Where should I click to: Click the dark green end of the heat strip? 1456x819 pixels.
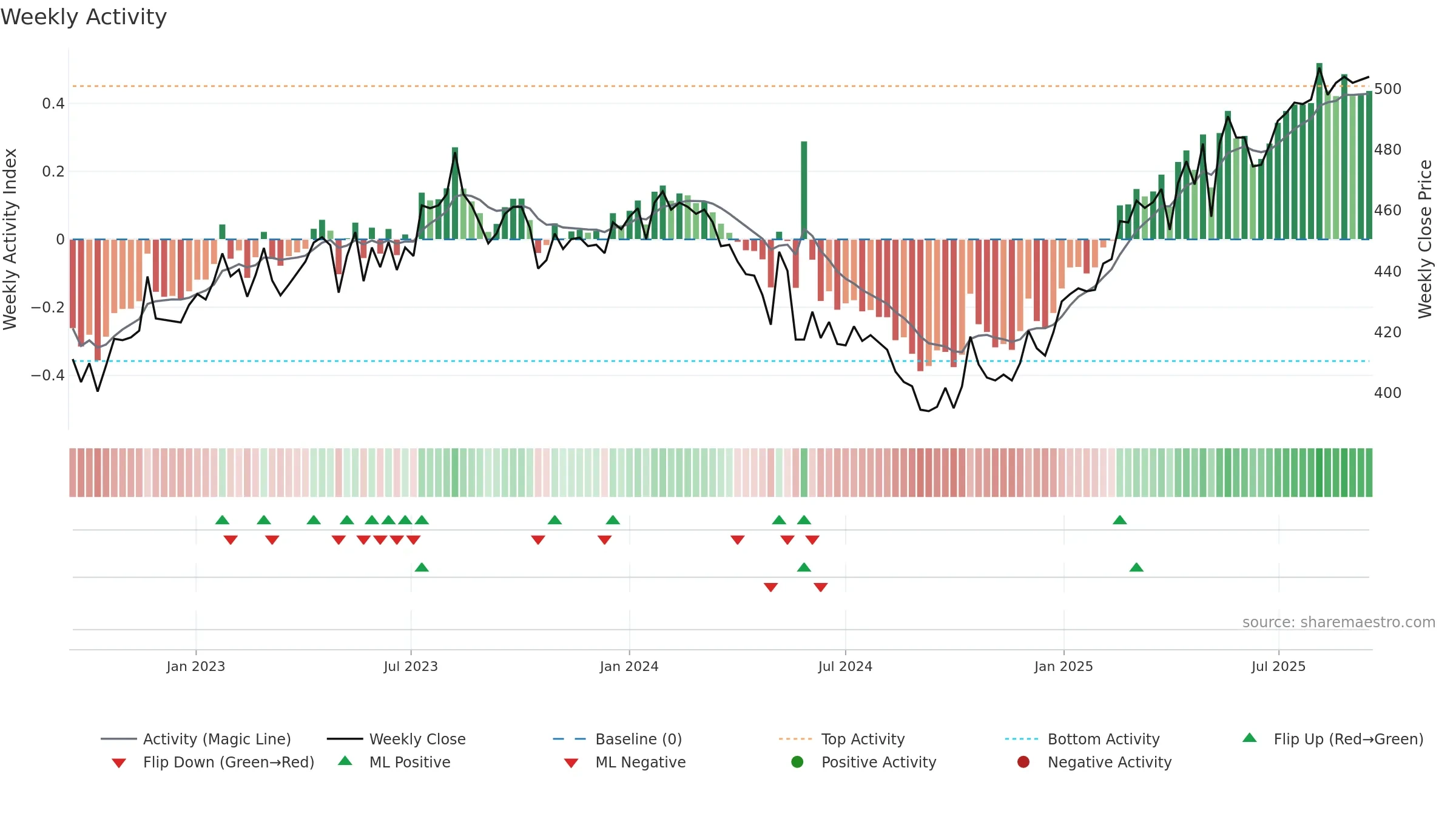coord(1369,473)
